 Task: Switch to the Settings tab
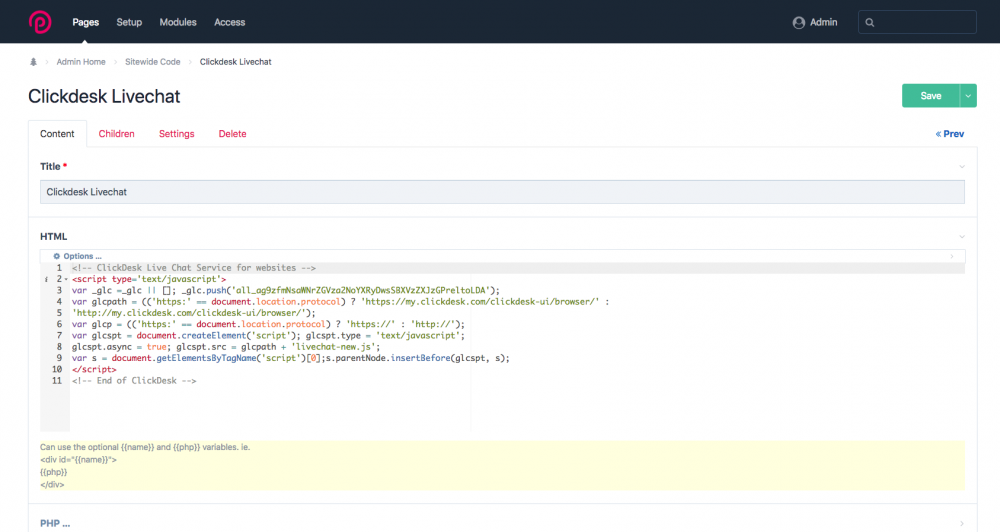pos(177,134)
